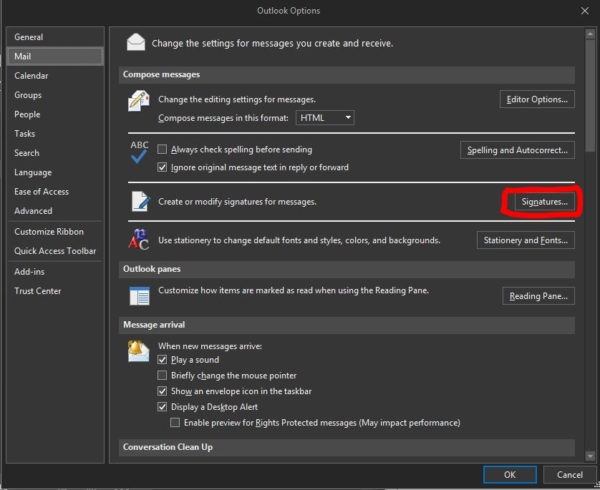Open Stationery and Fonts dialog
600x490 pixels.
coord(525,240)
